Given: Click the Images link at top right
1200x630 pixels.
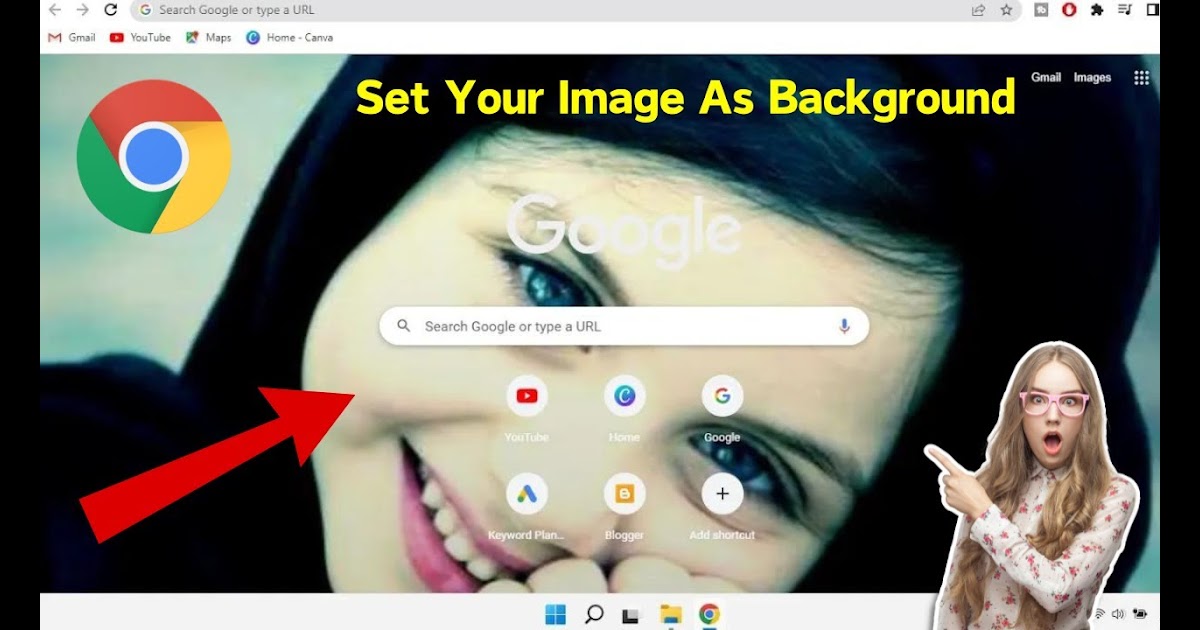Looking at the screenshot, I should pyautogui.click(x=1092, y=77).
